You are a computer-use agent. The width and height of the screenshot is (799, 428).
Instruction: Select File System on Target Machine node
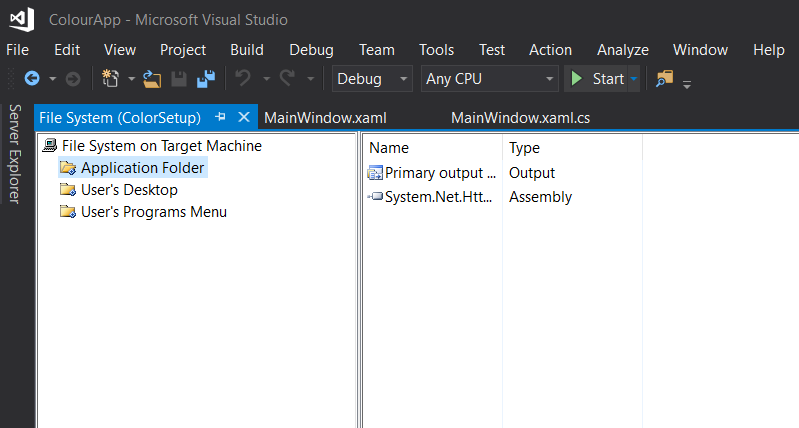pyautogui.click(x=162, y=146)
